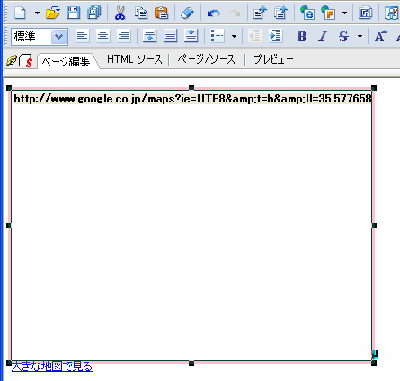The width and height of the screenshot is (400, 381).
Task: Click the right-middle resize handle of the frame
Action: [374, 226]
